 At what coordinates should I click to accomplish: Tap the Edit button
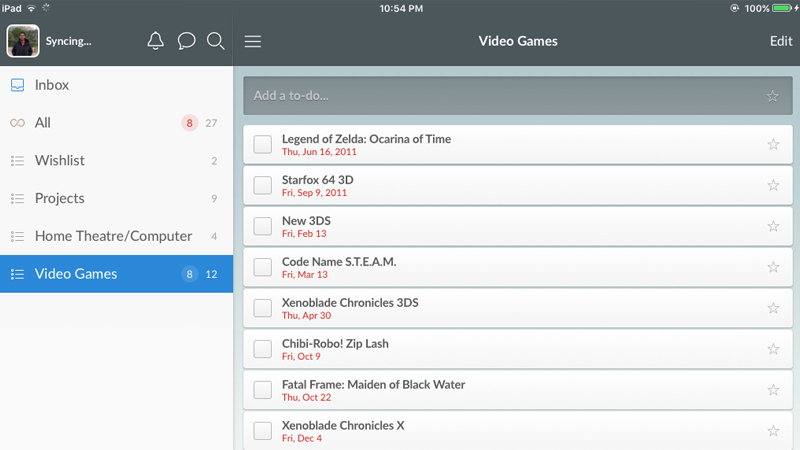point(781,41)
